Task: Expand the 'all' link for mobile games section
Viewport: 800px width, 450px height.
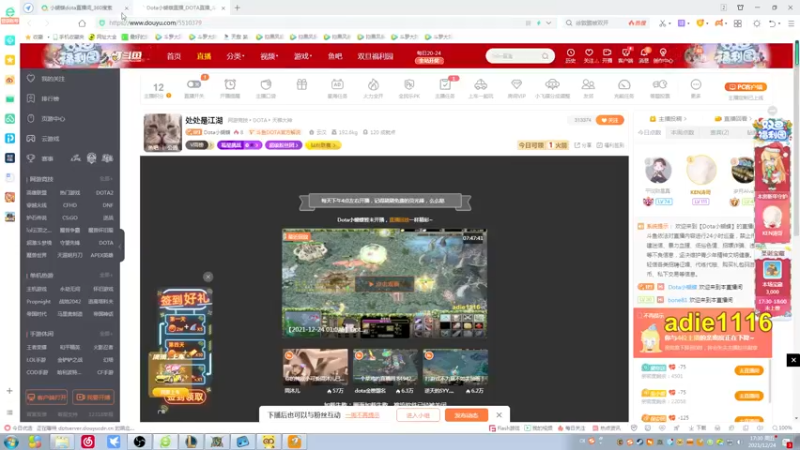Action: (106, 334)
